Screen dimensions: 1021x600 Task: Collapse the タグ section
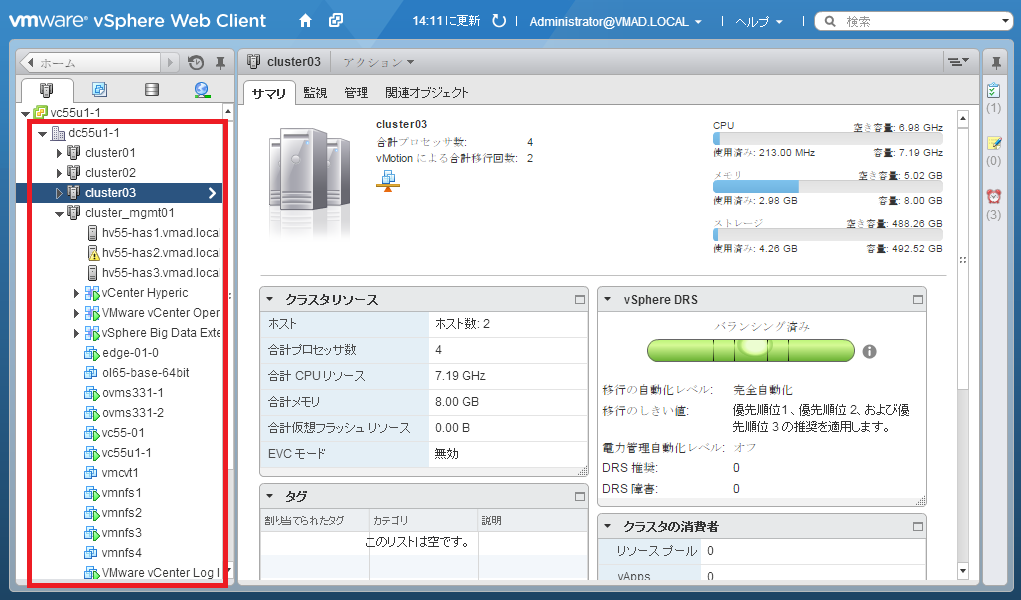click(270, 496)
